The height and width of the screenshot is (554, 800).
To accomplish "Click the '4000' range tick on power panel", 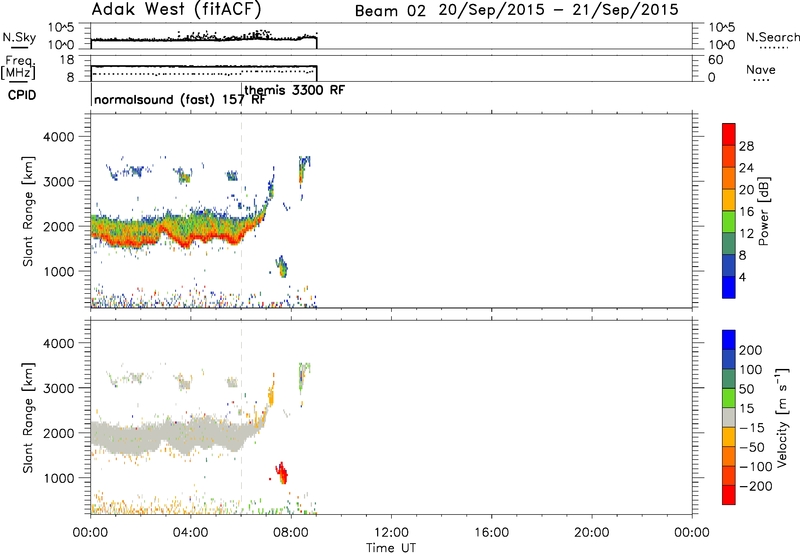I will pyautogui.click(x=58, y=137).
